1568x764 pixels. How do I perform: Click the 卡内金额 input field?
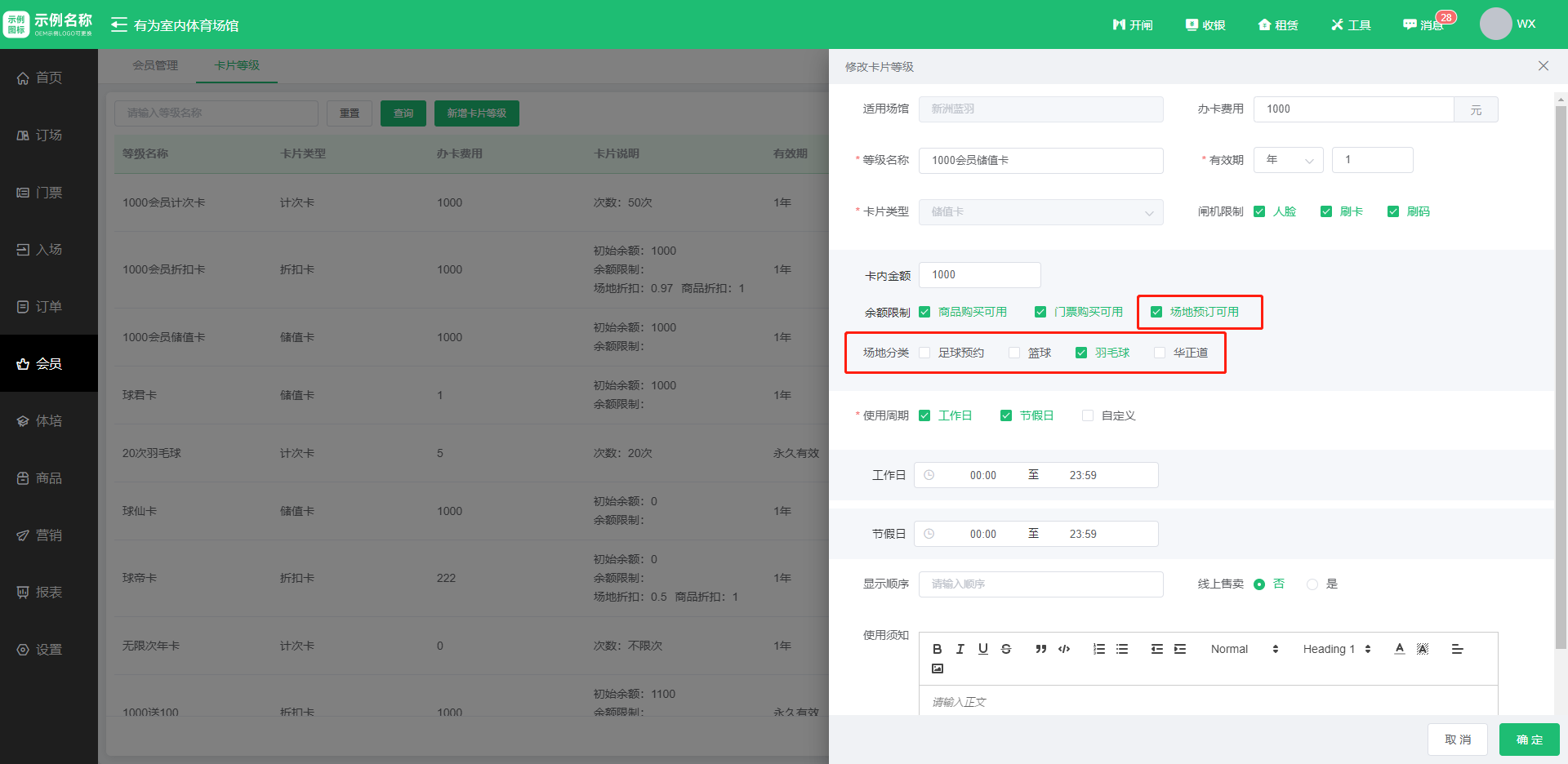click(x=980, y=275)
